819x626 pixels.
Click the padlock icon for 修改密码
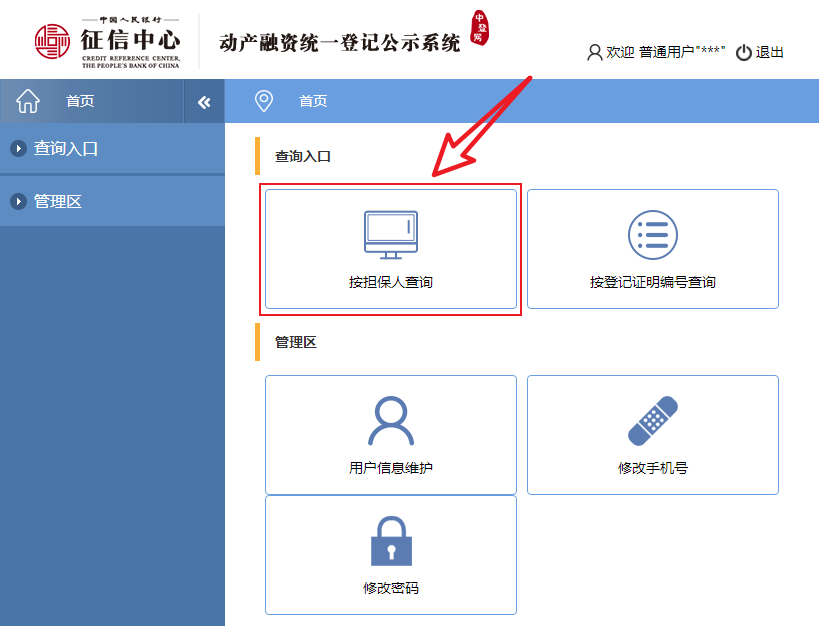390,541
